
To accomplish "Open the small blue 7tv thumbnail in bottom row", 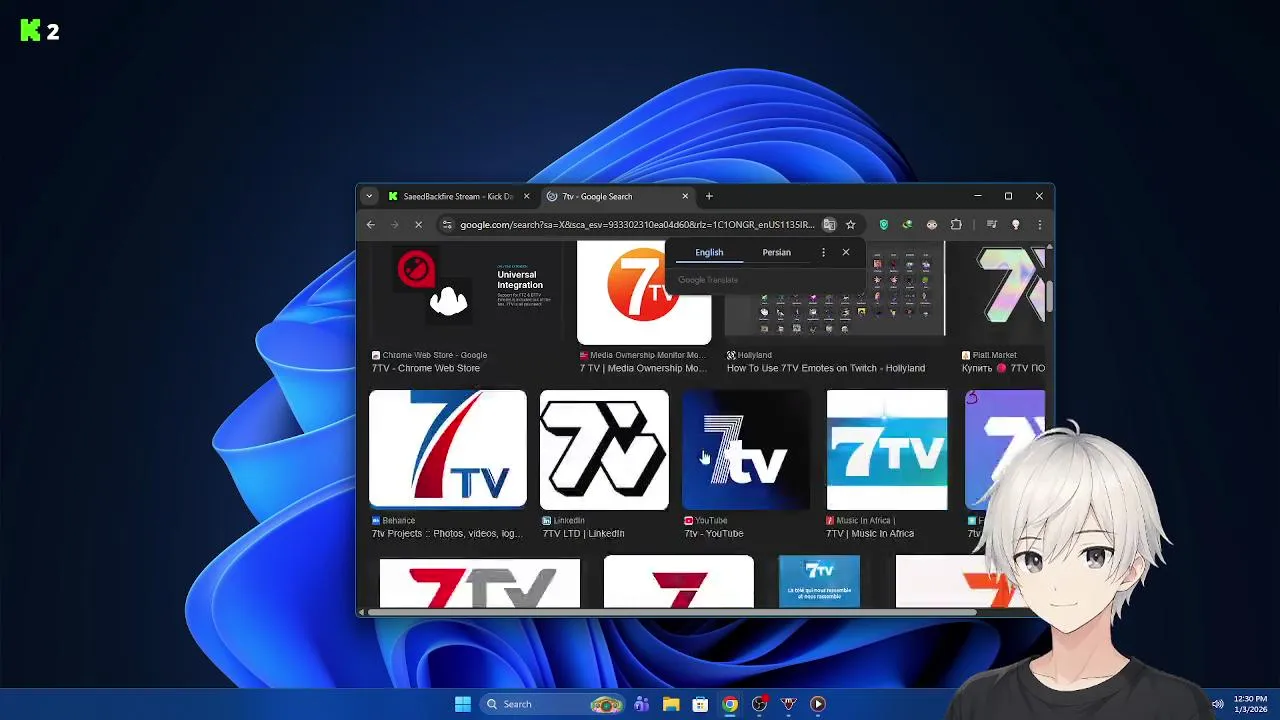I will point(819,581).
